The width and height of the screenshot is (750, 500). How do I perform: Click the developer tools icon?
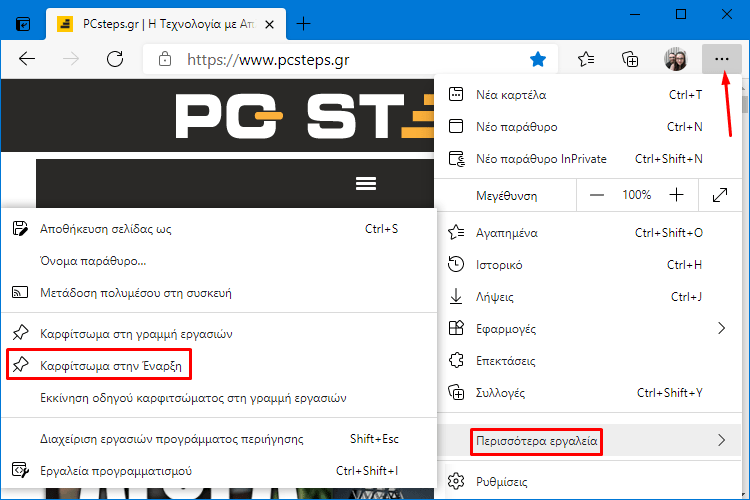point(20,470)
